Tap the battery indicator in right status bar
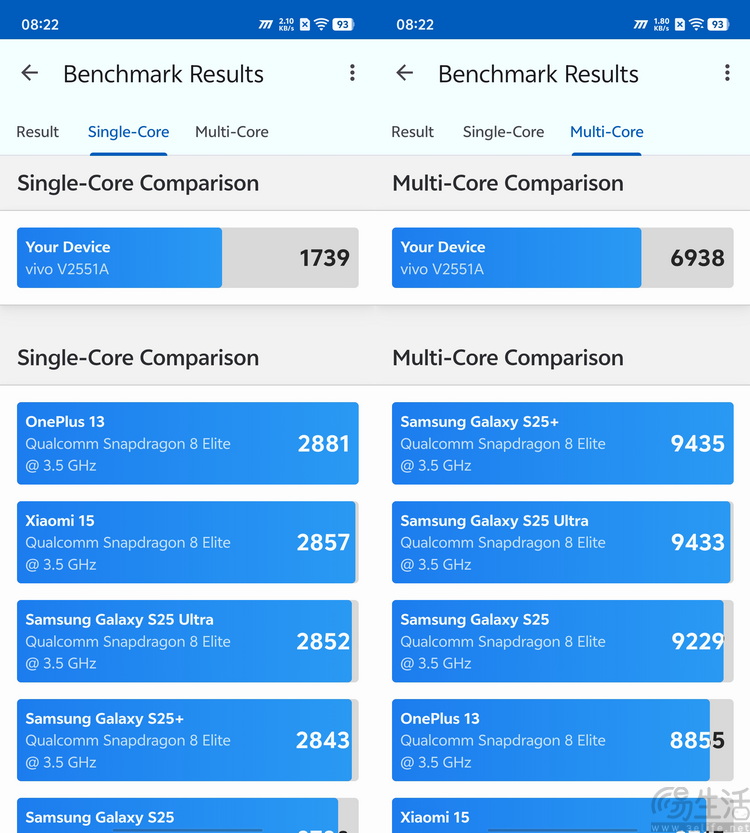The width and height of the screenshot is (750, 833). (718, 24)
